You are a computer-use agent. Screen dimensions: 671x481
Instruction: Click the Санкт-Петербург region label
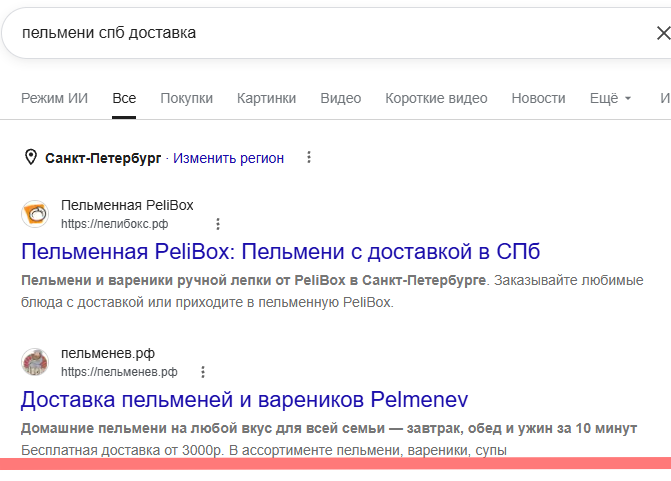coord(103,158)
